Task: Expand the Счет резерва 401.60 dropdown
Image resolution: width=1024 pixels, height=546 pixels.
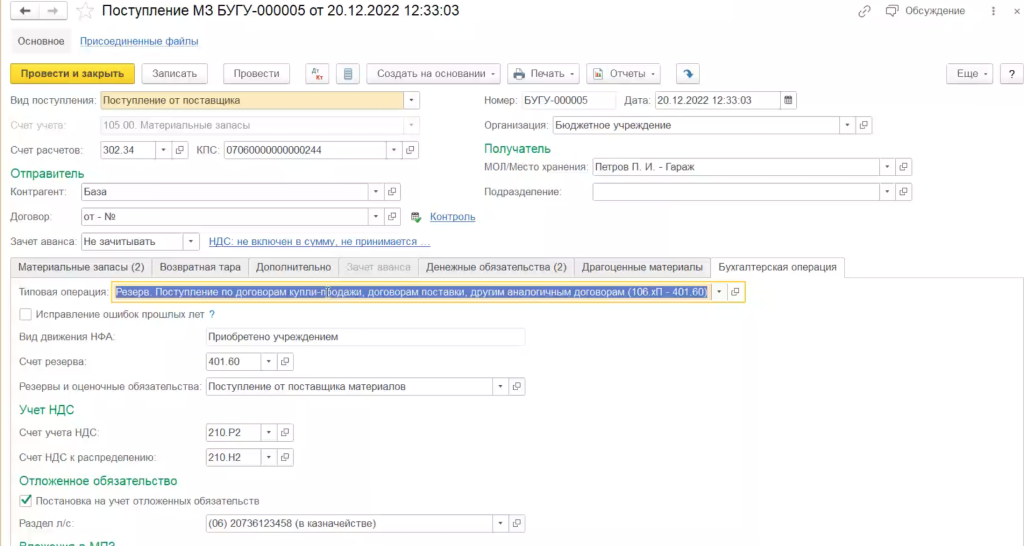Action: tap(267, 361)
